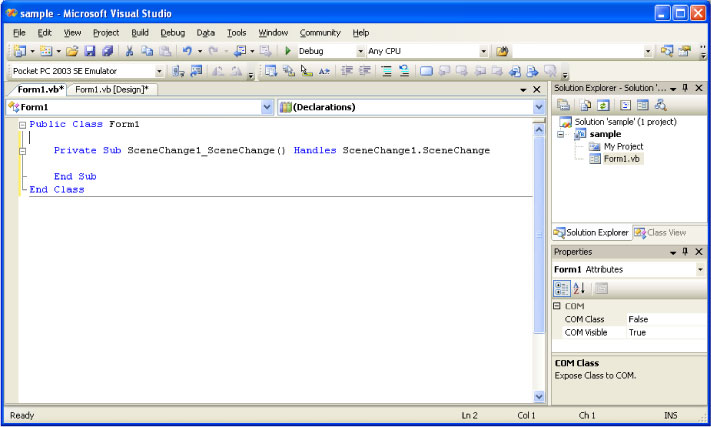Viewport: 711px width, 427px height.
Task: Open the Form1 class name dropdown
Action: (267, 107)
